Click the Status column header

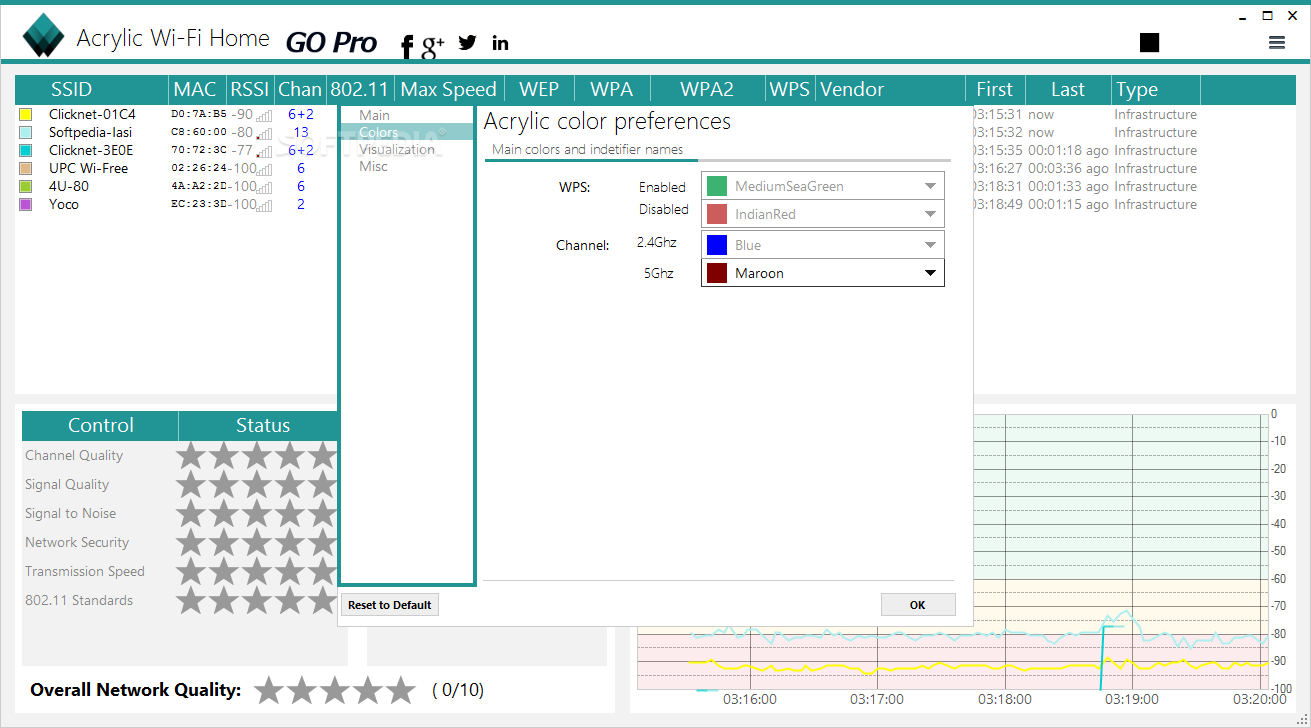click(x=262, y=426)
